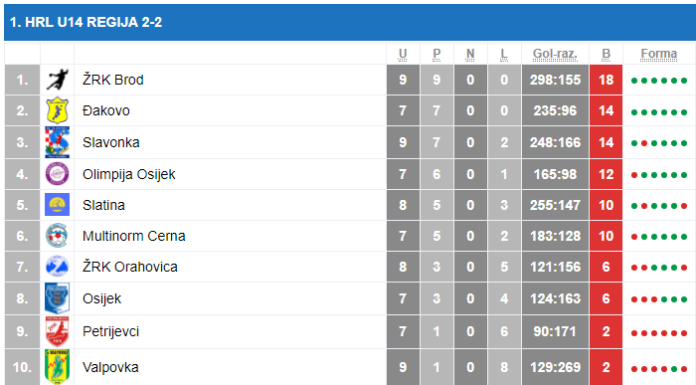Click the Multinorm Cerna team name
Screen dimensions: 696x385
click(x=134, y=236)
